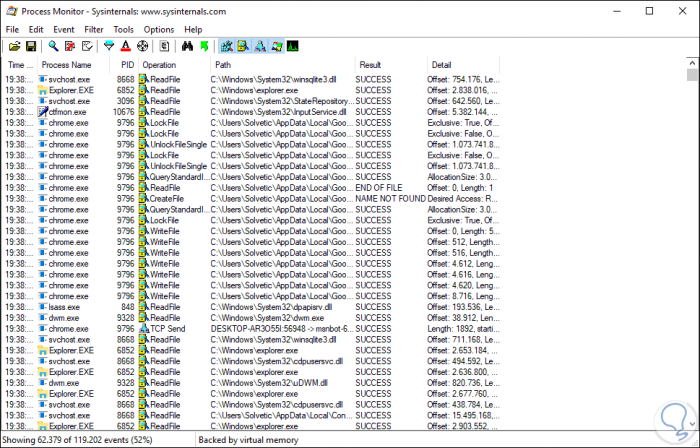The width and height of the screenshot is (700, 448).
Task: Select path C:\Windows\System32\dpapisrv.dll
Action: 271,307
